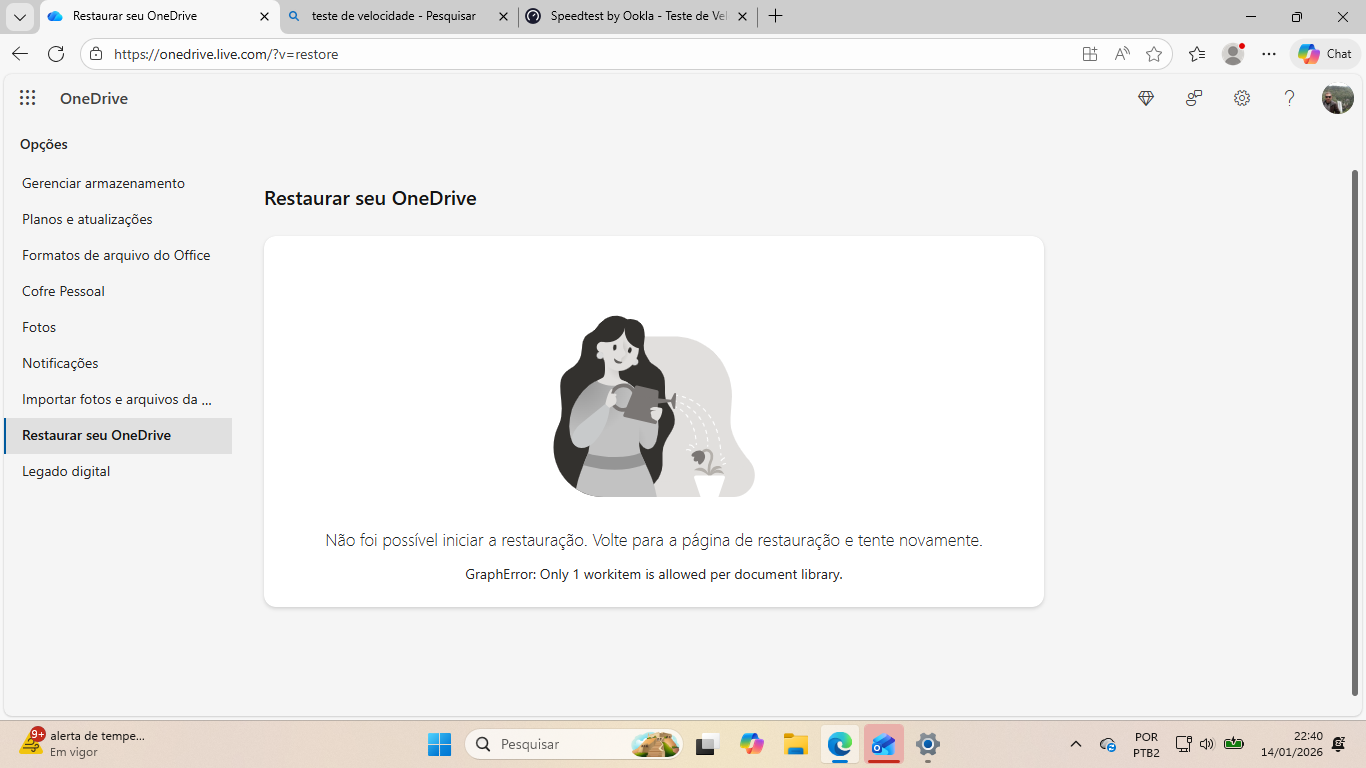Select Restaurar seu OneDrive in sidebar
The width and height of the screenshot is (1366, 768).
pos(118,435)
